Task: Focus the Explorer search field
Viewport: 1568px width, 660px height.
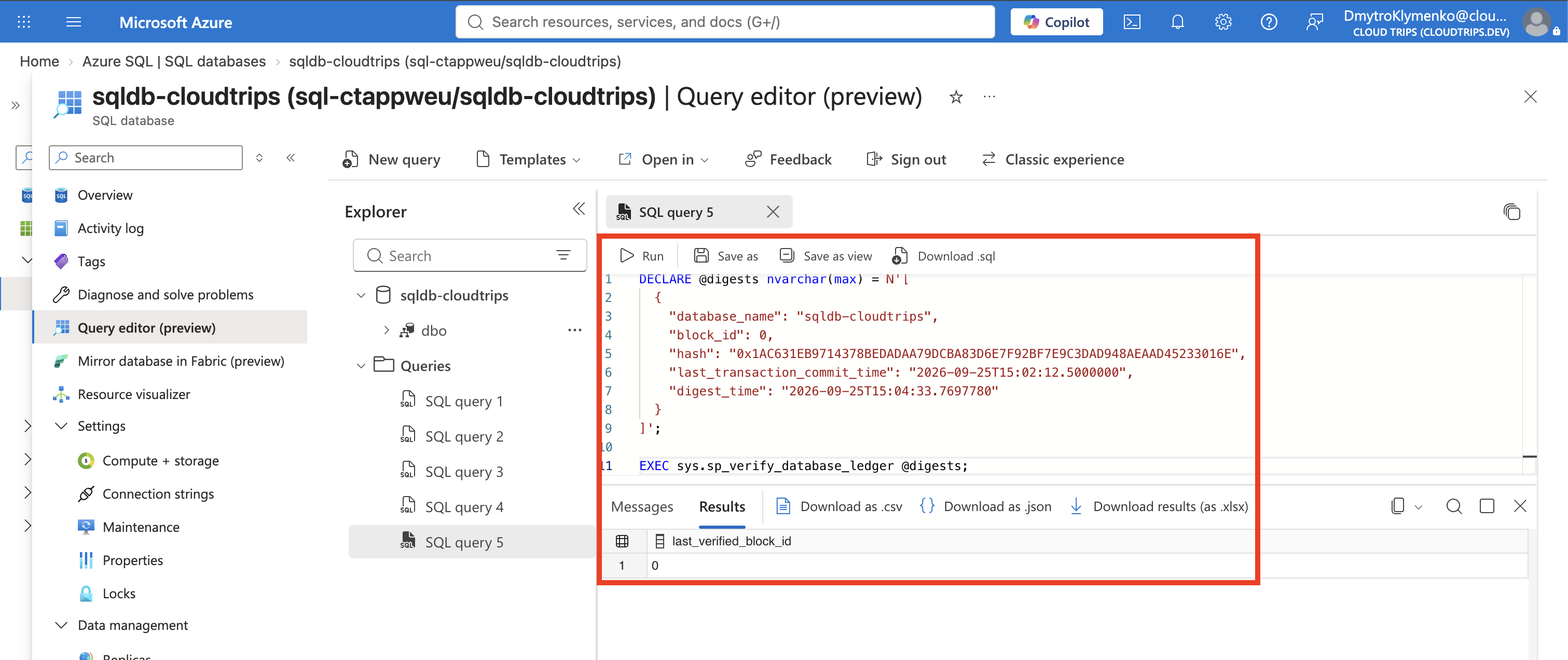Action: pos(469,256)
